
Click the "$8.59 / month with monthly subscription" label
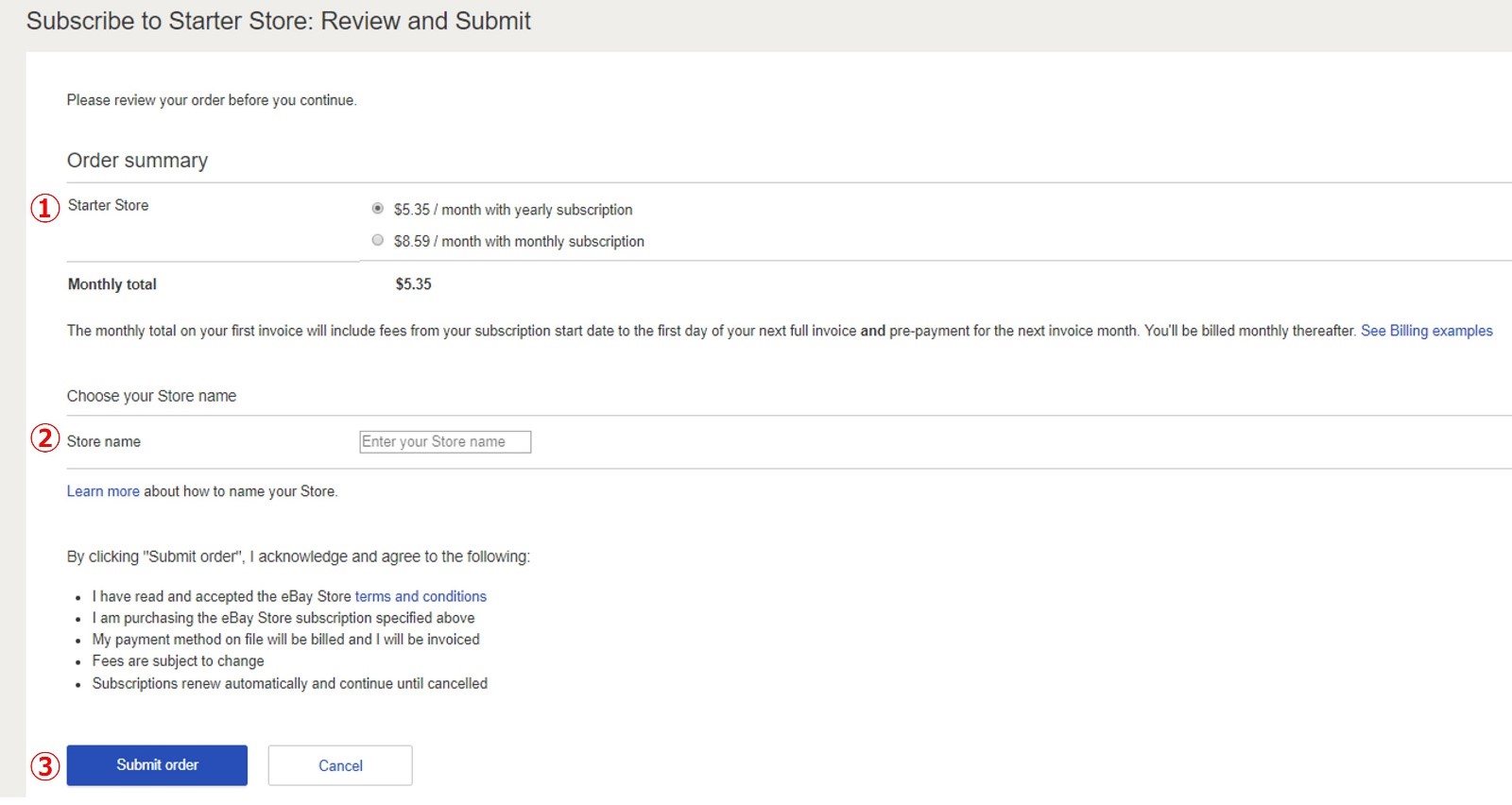tap(519, 242)
